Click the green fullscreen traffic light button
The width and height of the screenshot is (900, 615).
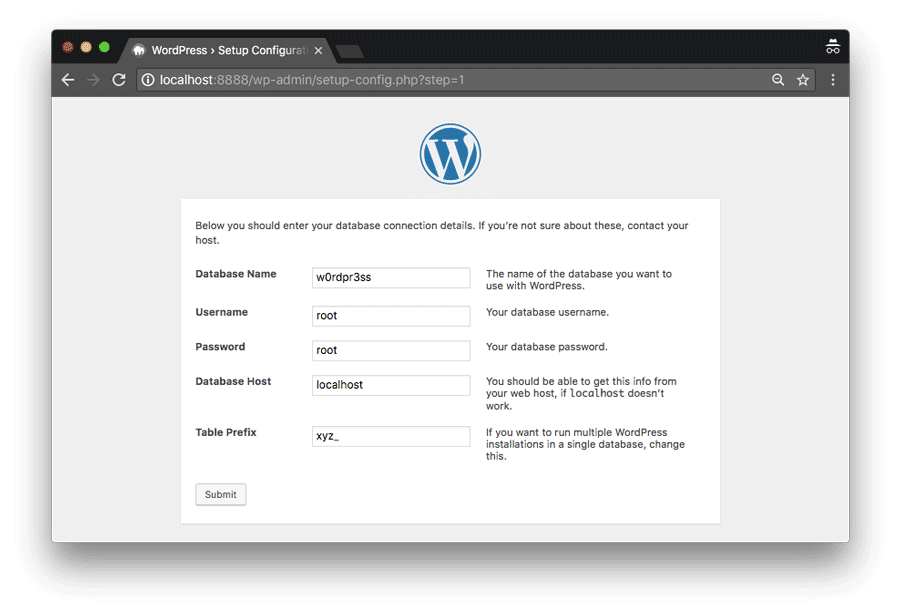click(x=103, y=46)
